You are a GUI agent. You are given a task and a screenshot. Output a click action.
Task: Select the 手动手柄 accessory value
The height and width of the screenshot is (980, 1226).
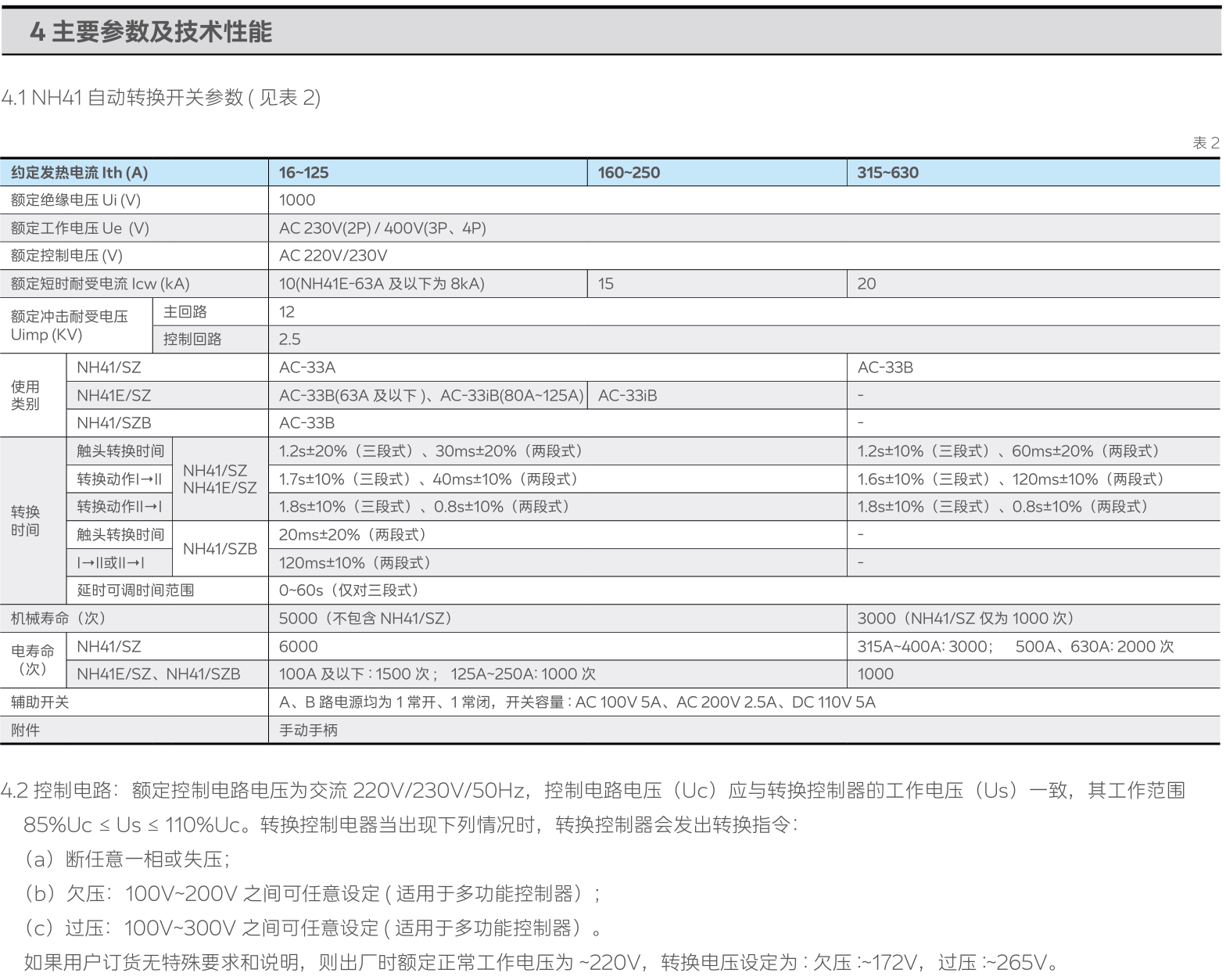pos(308,731)
